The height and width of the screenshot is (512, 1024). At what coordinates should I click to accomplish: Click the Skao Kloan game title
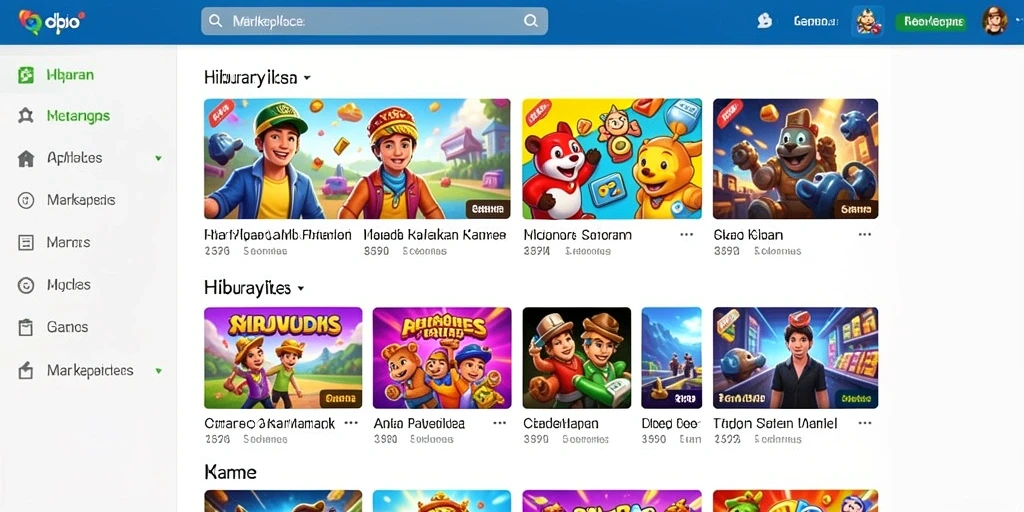coord(748,234)
